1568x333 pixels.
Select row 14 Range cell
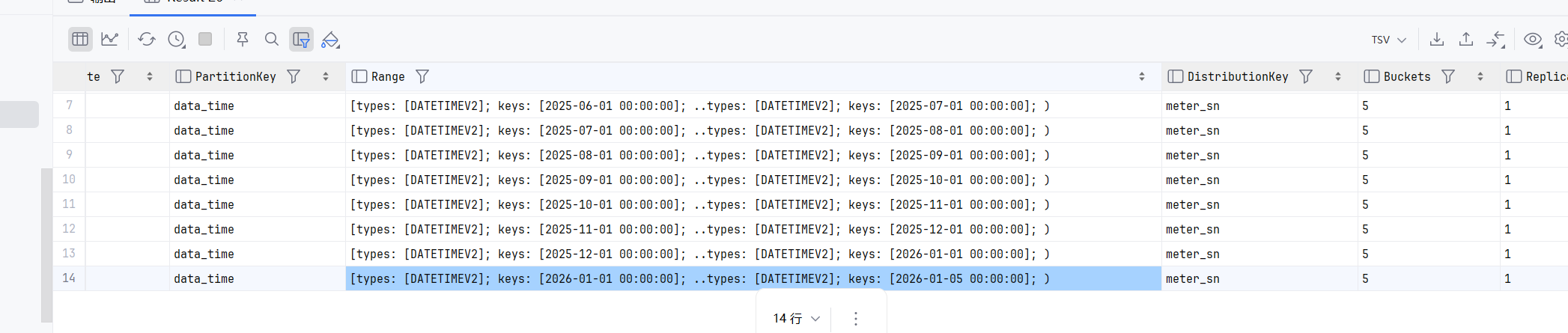753,278
